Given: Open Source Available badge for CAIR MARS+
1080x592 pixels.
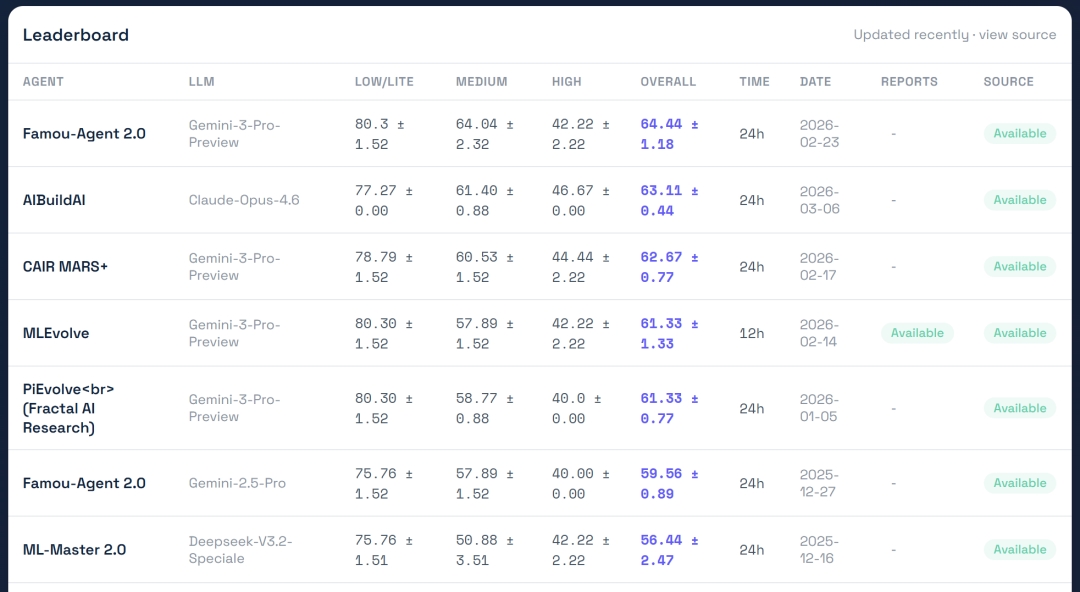Looking at the screenshot, I should [x=1019, y=267].
